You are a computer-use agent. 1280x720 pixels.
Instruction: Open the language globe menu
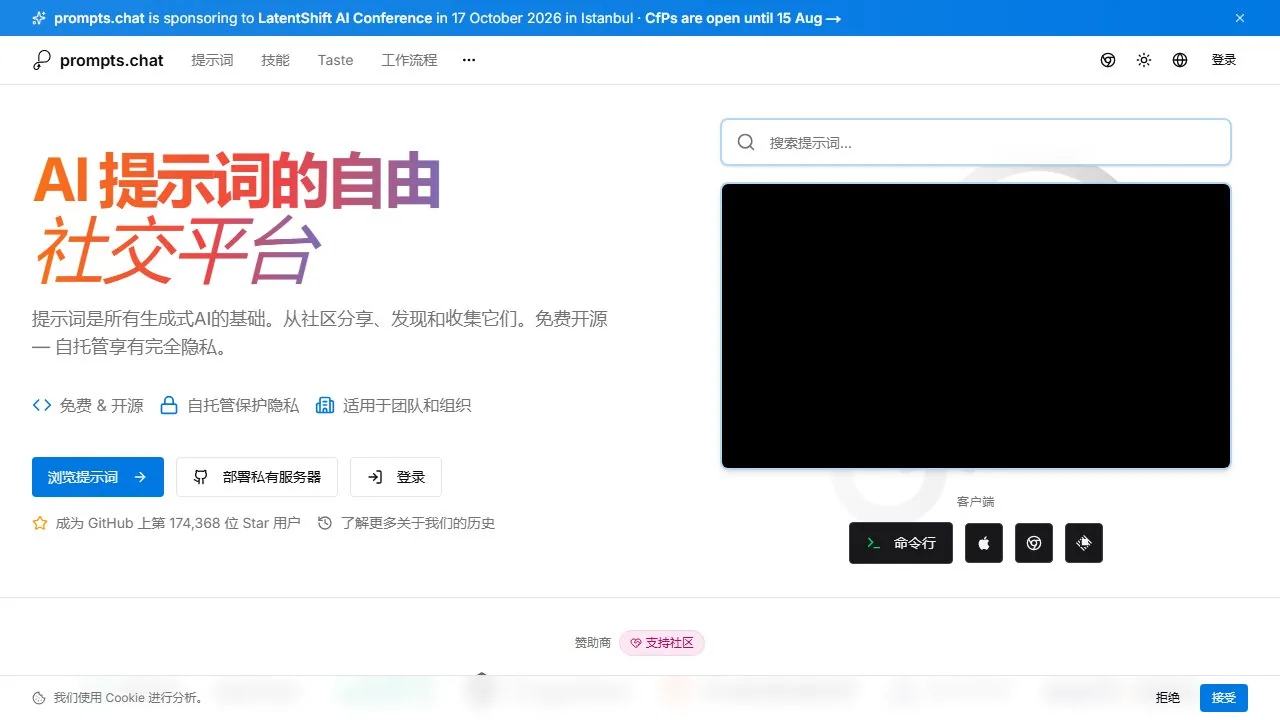click(1180, 60)
